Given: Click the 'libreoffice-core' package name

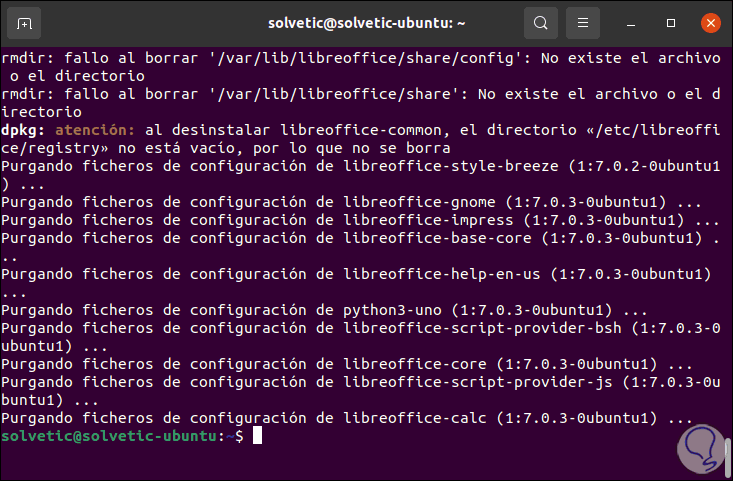Looking at the screenshot, I should click(x=415, y=364).
